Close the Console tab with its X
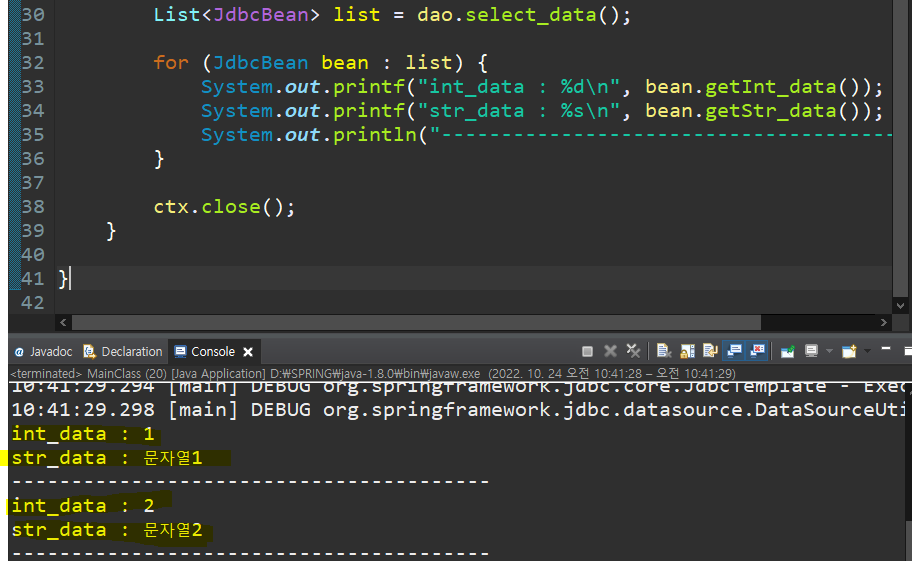 [x=248, y=352]
